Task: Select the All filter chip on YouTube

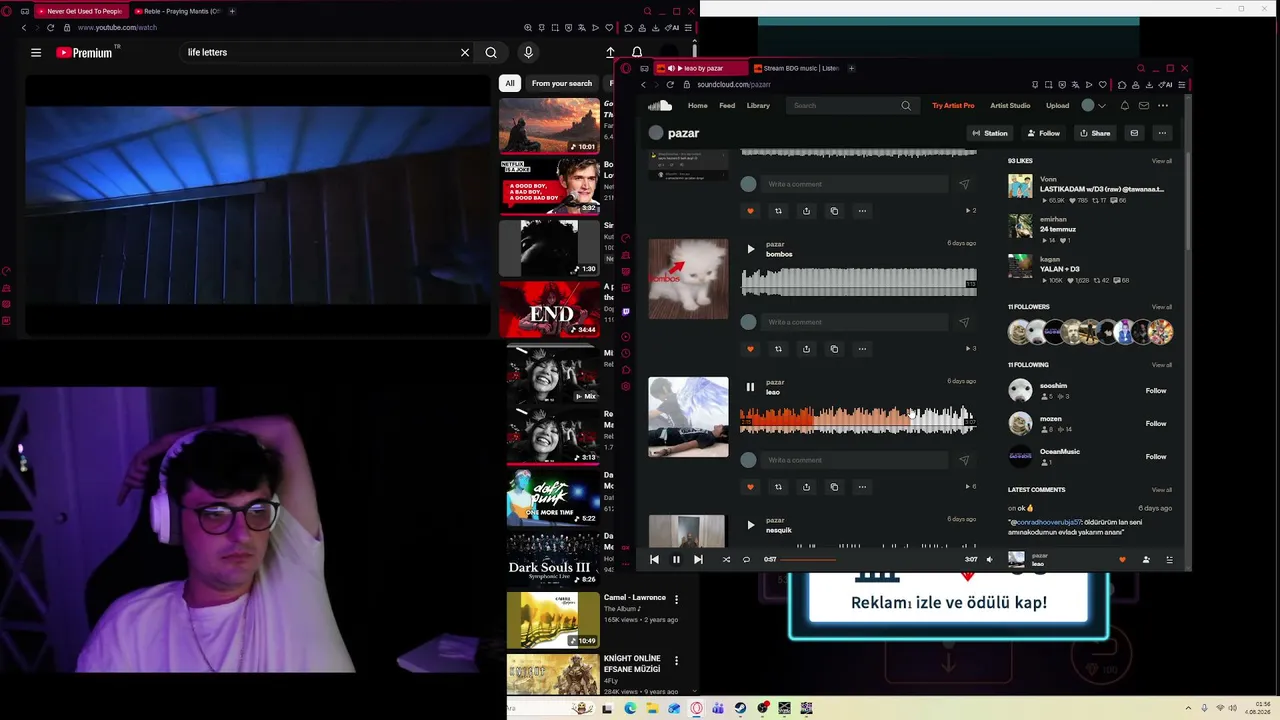Action: (510, 83)
